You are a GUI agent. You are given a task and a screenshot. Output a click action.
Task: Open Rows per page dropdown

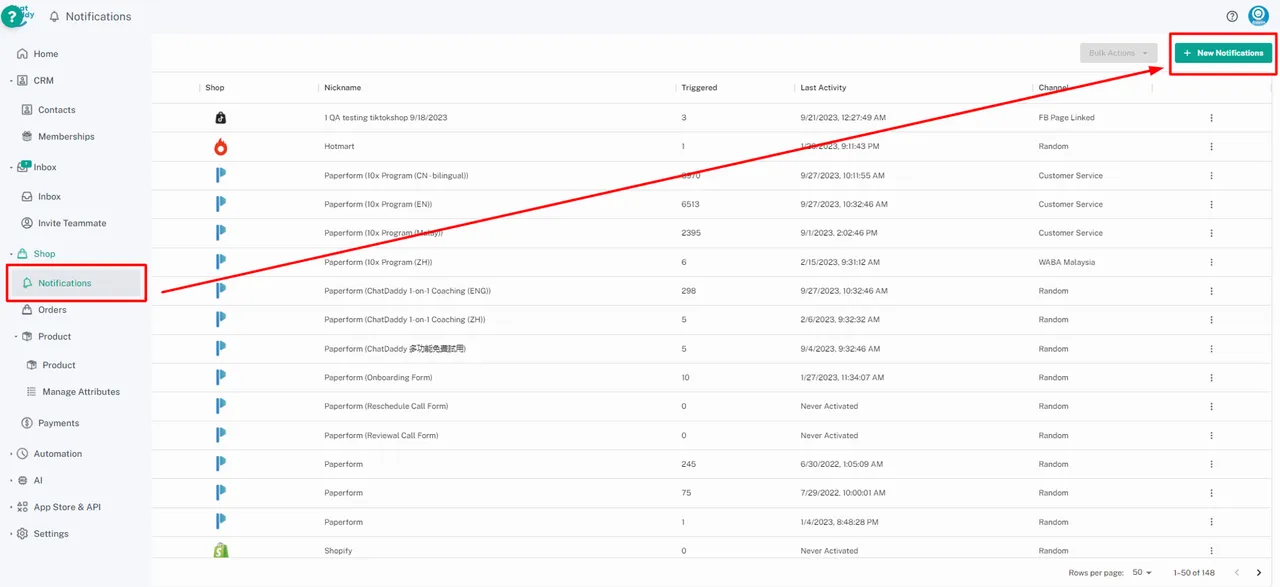(1142, 573)
